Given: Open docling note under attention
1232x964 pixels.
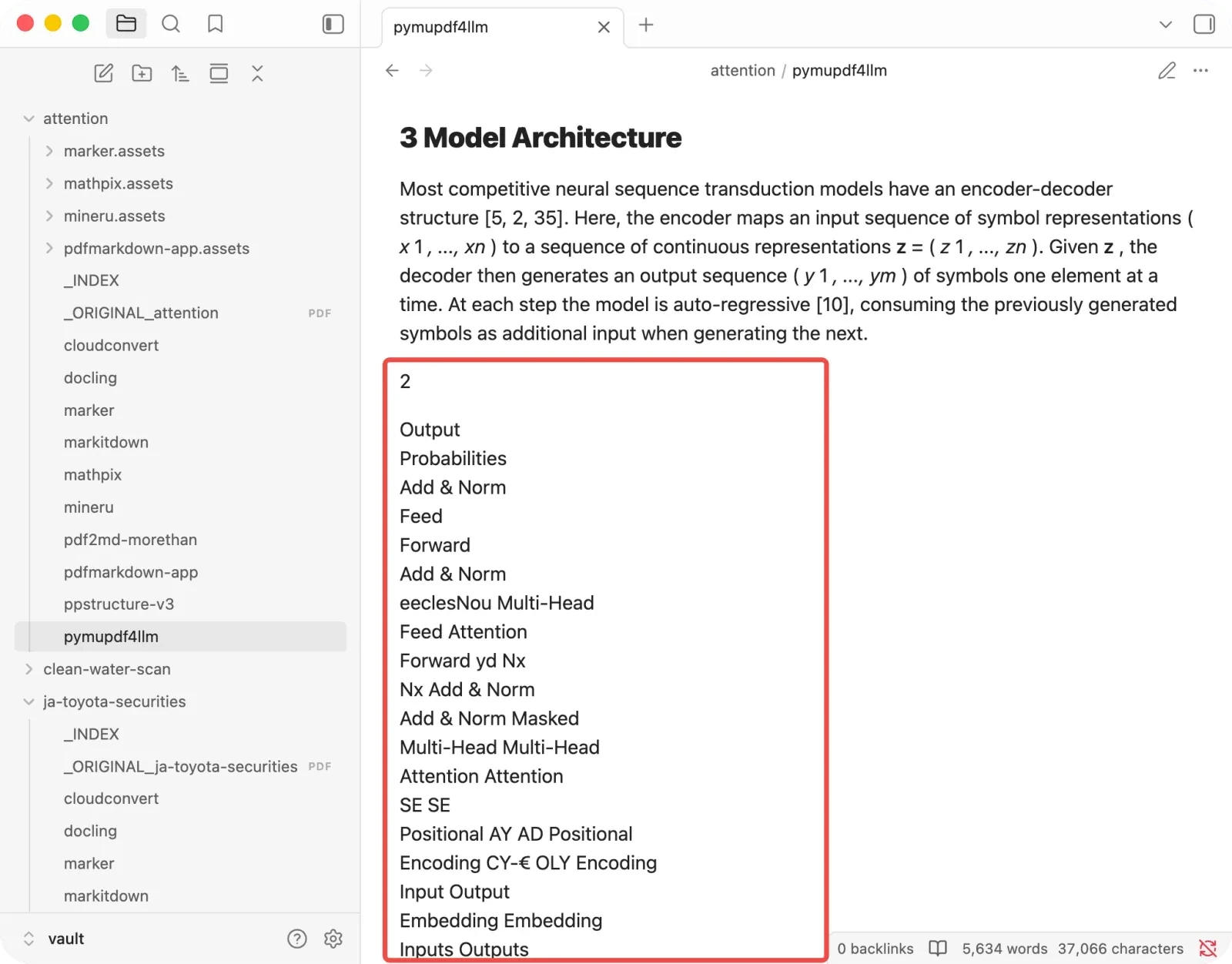Looking at the screenshot, I should pos(90,378).
